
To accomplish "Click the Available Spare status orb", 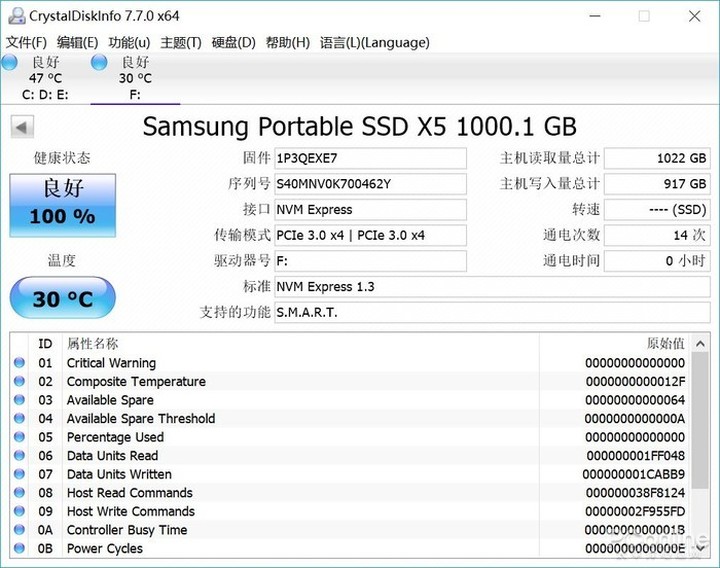I will [19, 400].
